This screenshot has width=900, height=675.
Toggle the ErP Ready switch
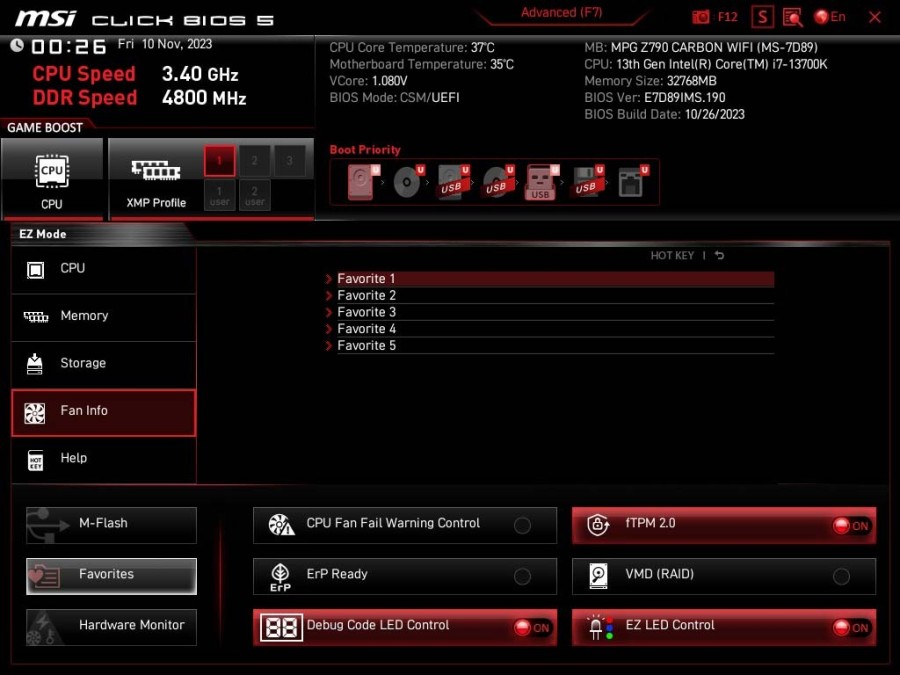522,576
